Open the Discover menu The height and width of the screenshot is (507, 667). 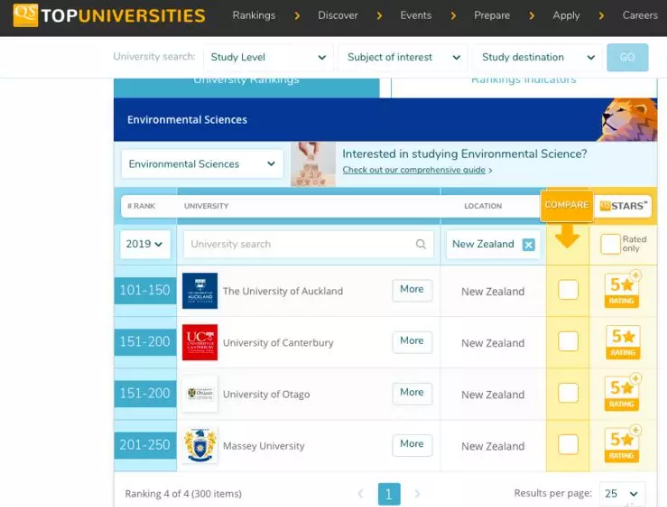pos(338,15)
